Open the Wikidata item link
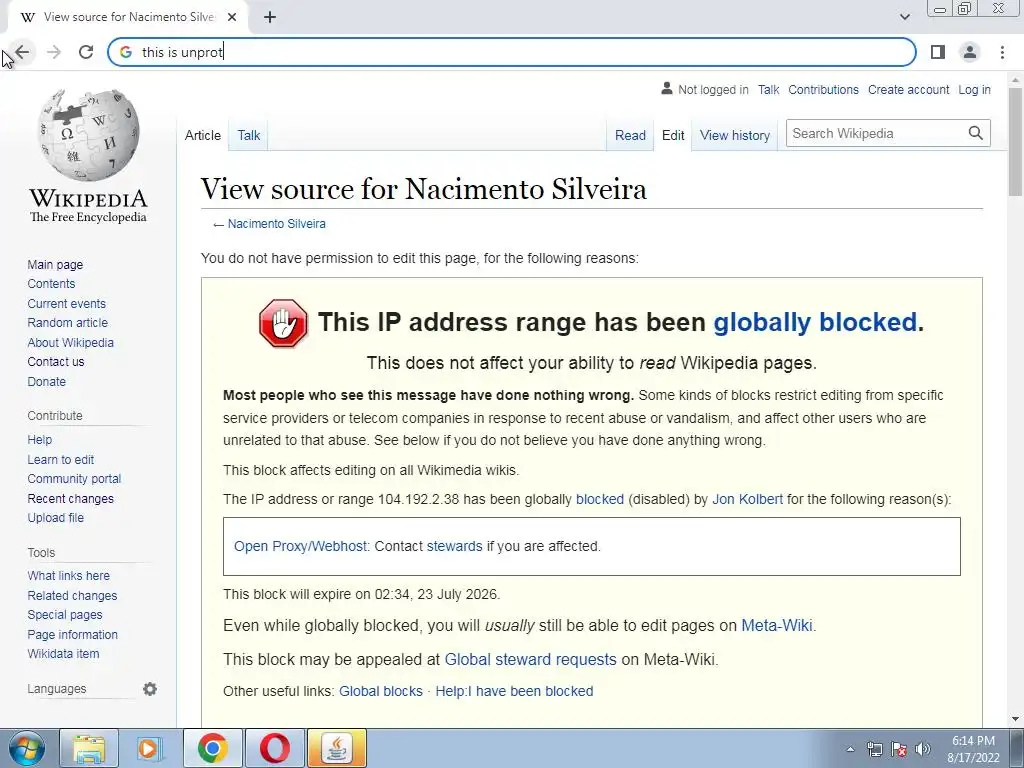This screenshot has width=1024, height=768. click(x=63, y=654)
